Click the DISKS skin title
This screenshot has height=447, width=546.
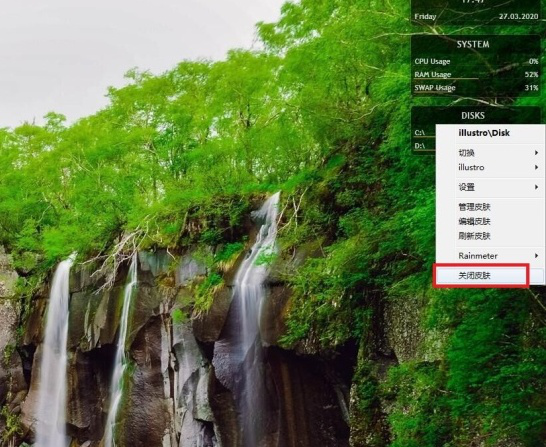click(473, 116)
